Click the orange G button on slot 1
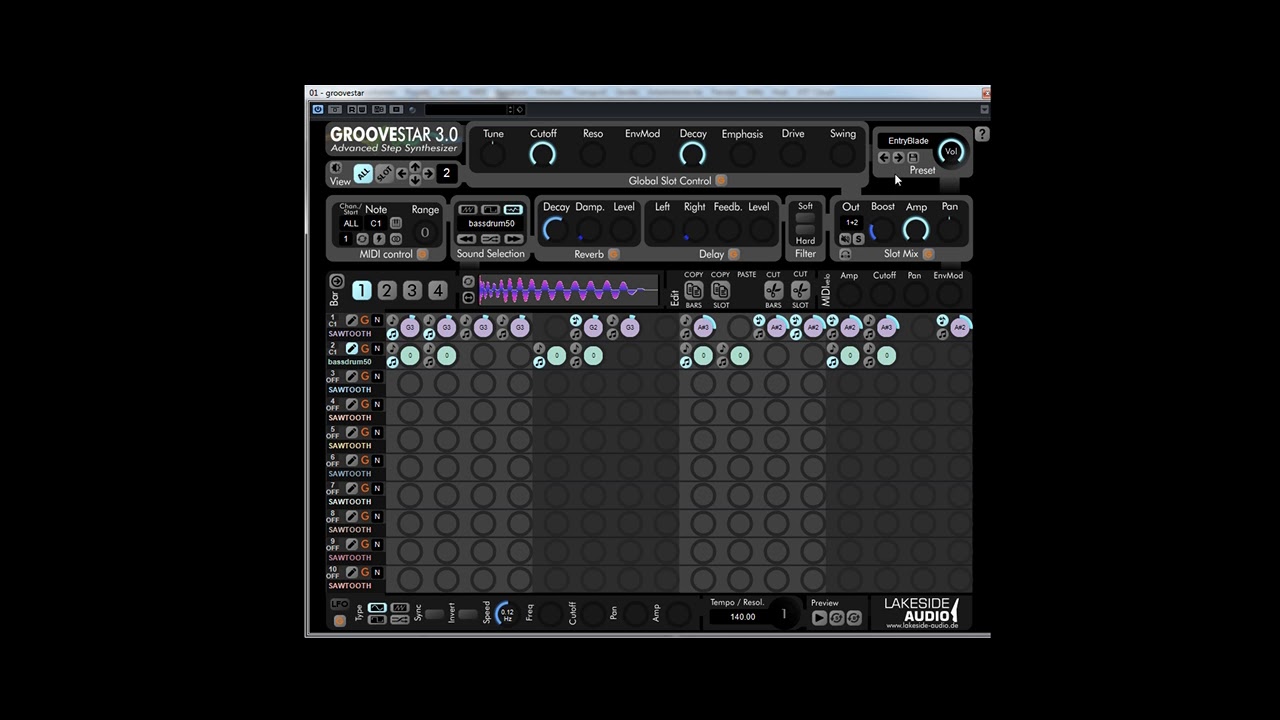 click(x=364, y=320)
